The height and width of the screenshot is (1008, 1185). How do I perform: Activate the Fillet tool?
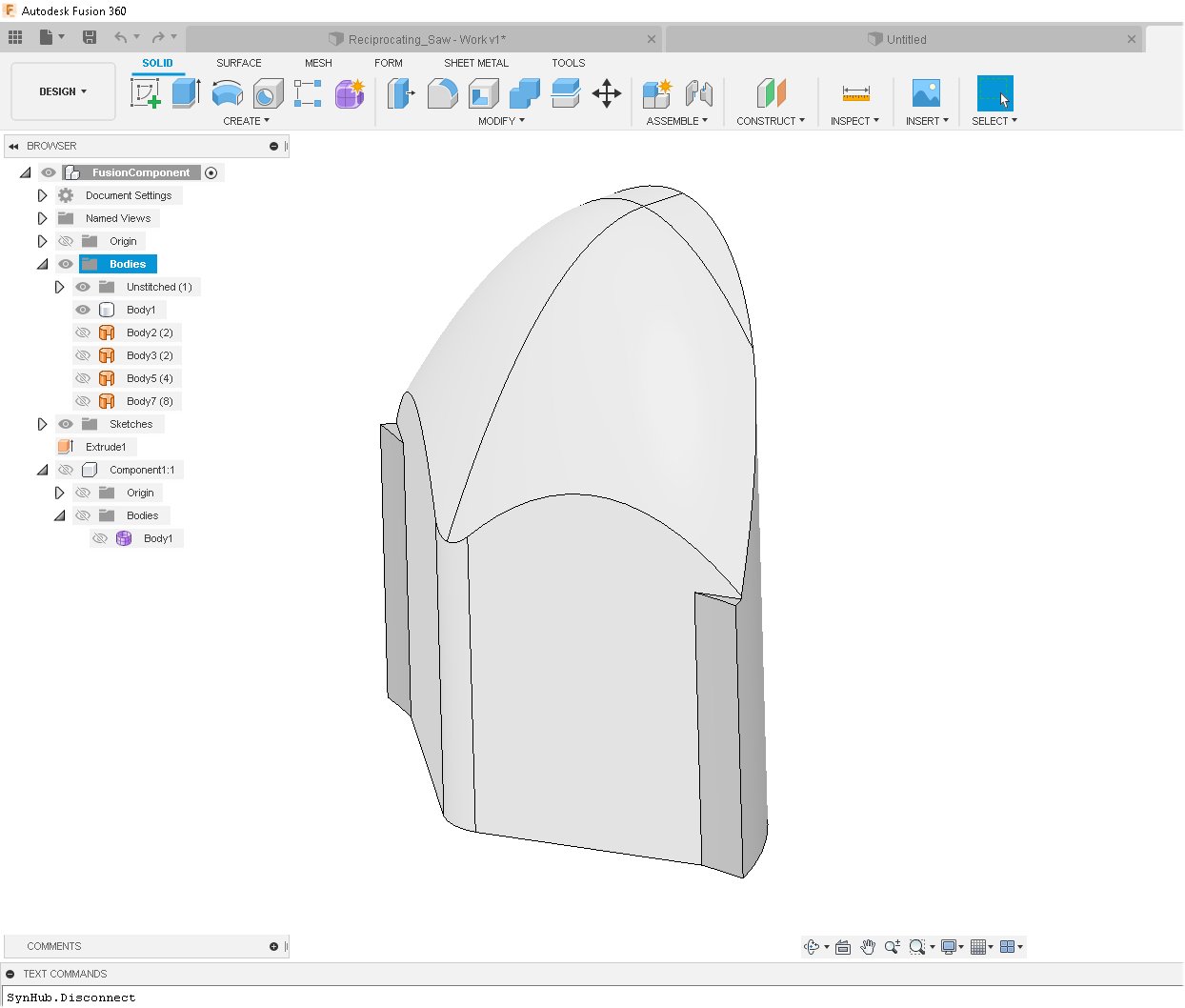(x=442, y=93)
